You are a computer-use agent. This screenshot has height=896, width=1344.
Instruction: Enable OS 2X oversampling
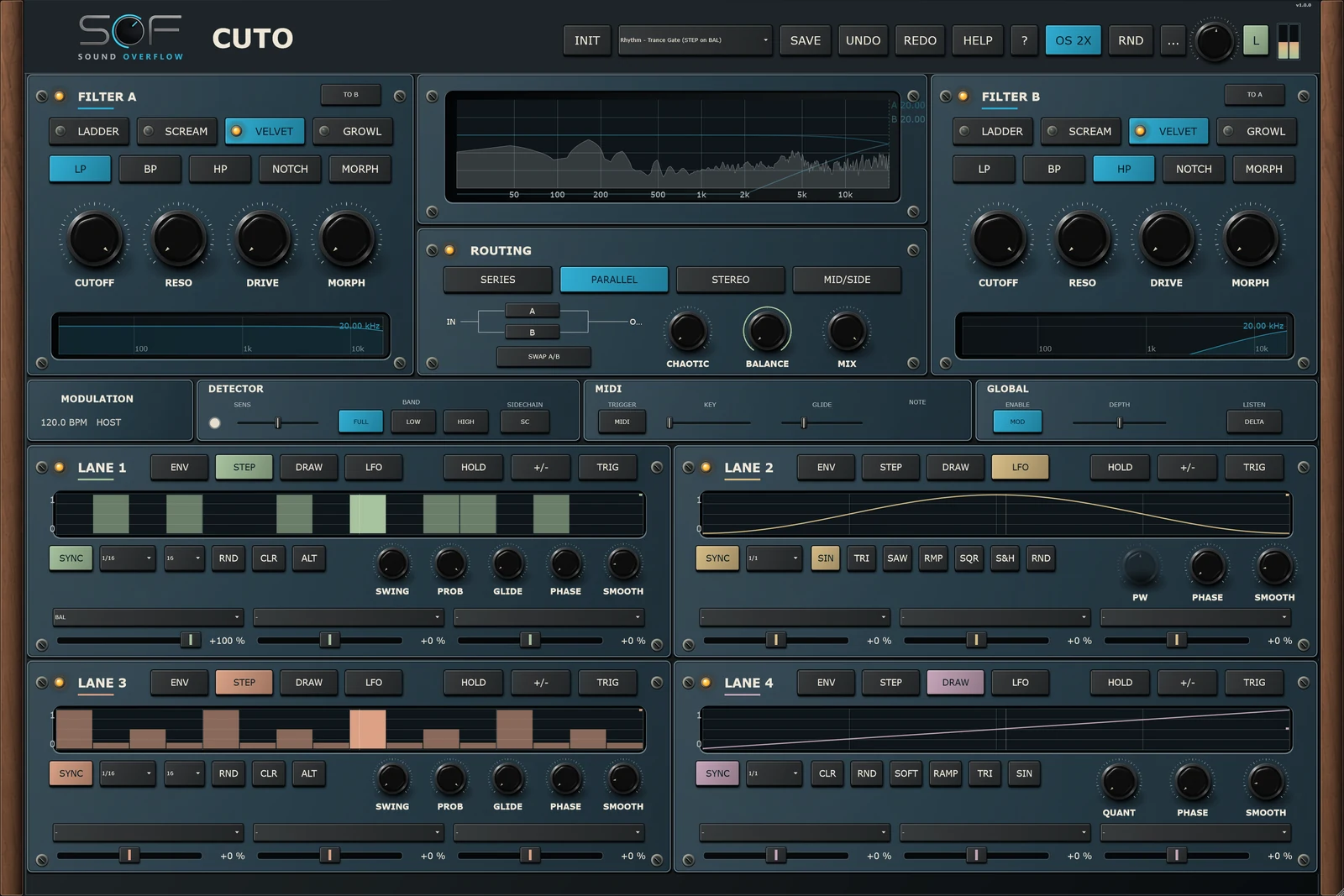click(x=1073, y=40)
